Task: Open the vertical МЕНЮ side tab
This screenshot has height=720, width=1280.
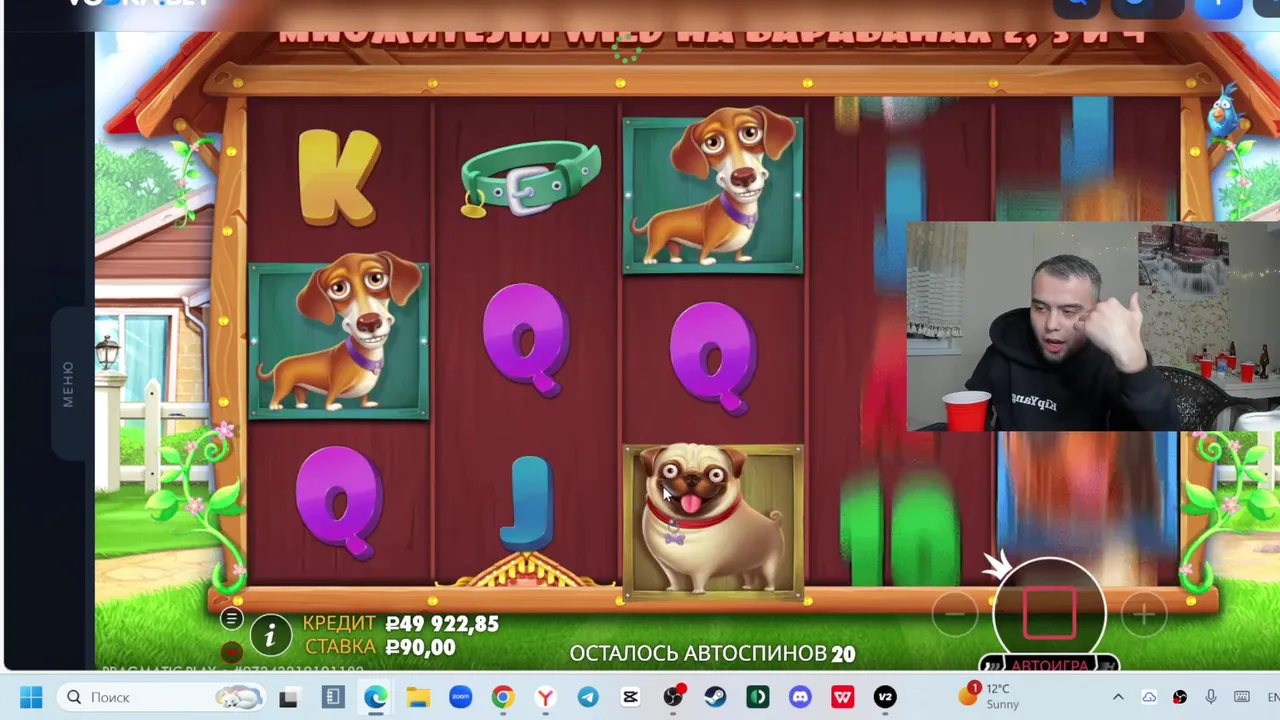Action: [x=67, y=384]
